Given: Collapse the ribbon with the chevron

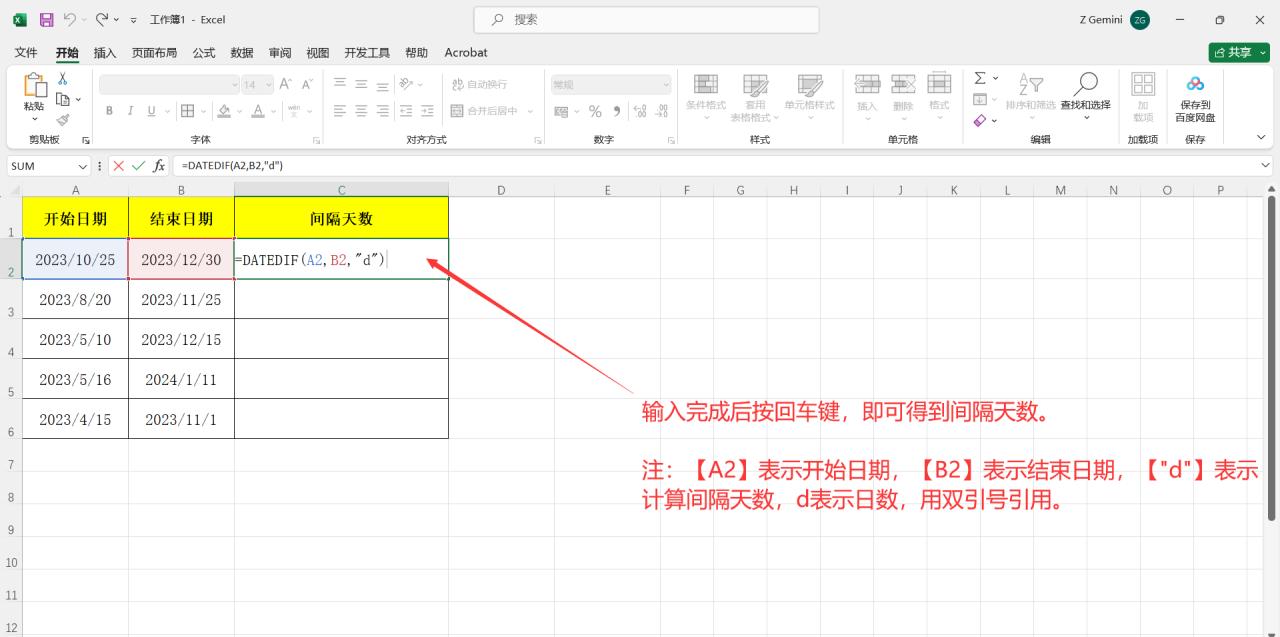Looking at the screenshot, I should coord(1261,137).
